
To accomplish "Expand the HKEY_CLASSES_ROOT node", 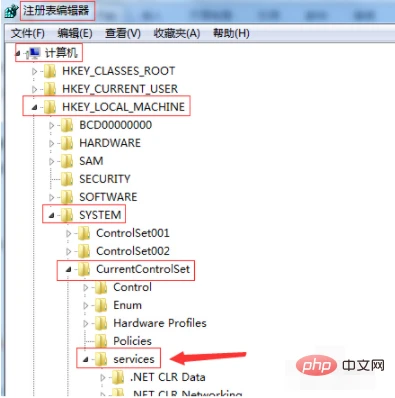I will point(34,71).
